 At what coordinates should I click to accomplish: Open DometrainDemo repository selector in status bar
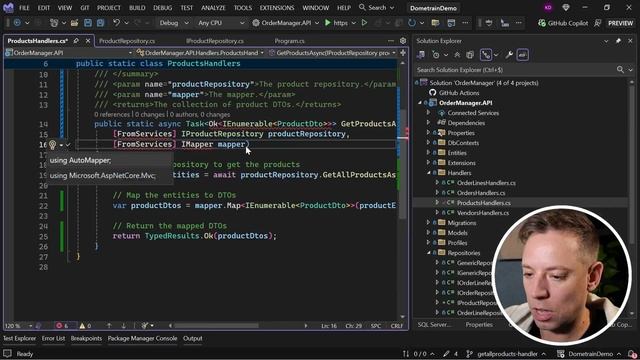[589, 354]
